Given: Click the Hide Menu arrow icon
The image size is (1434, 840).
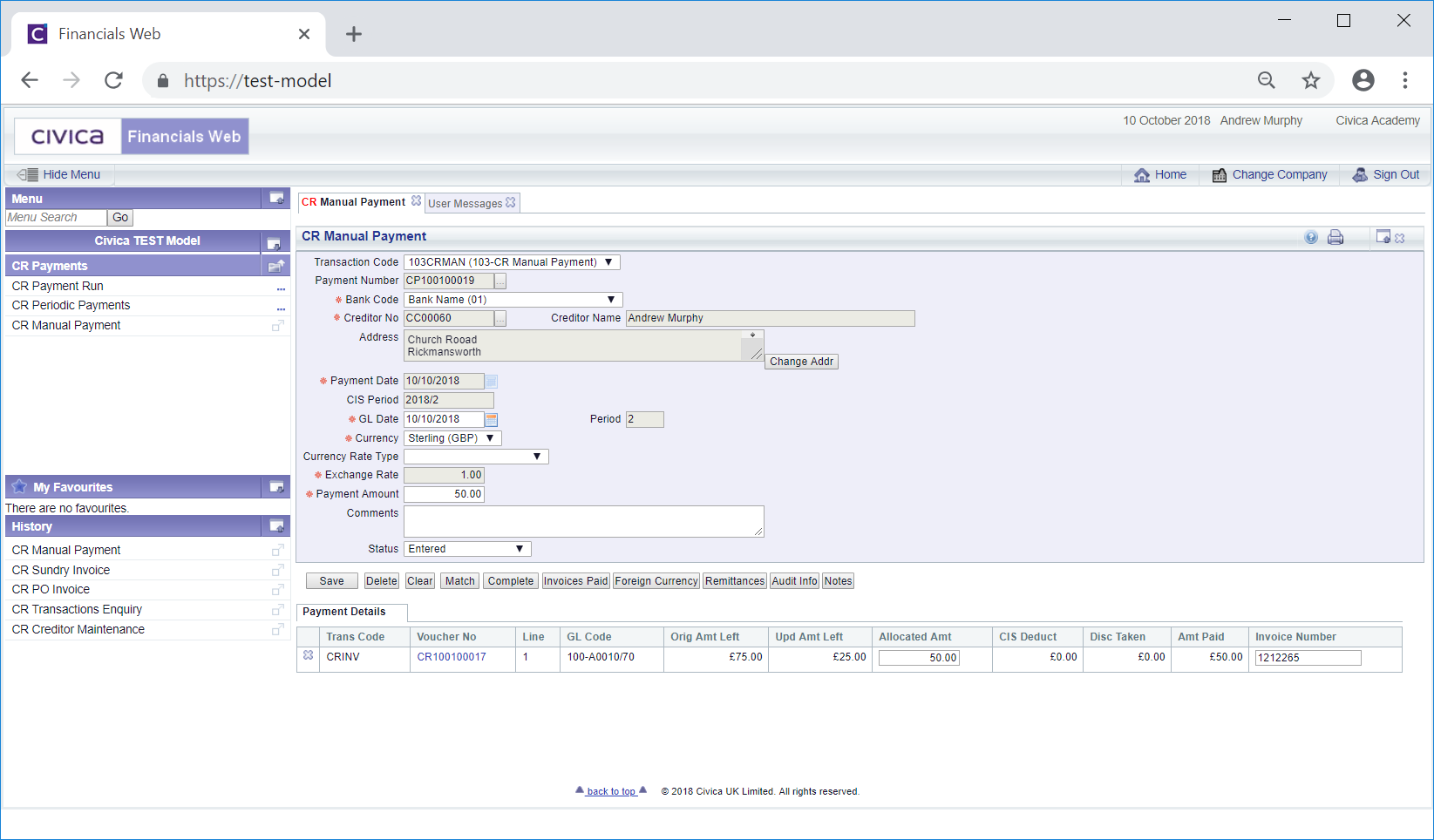Looking at the screenshot, I should tap(28, 174).
